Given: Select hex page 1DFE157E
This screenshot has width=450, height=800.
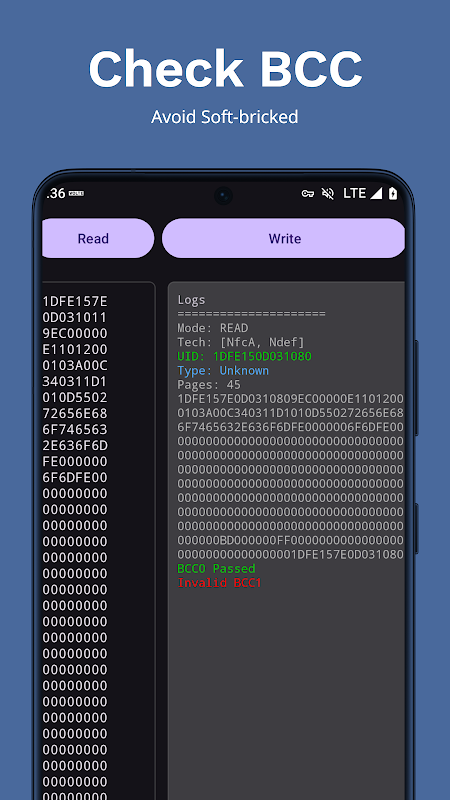Looking at the screenshot, I should tap(75, 301).
